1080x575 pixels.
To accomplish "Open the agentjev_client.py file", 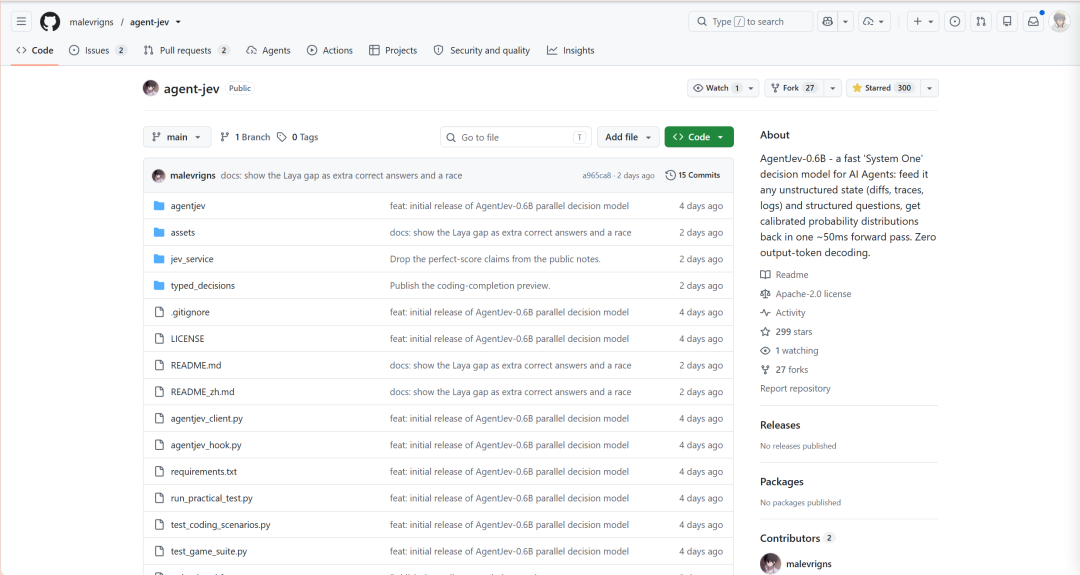I will [207, 419].
